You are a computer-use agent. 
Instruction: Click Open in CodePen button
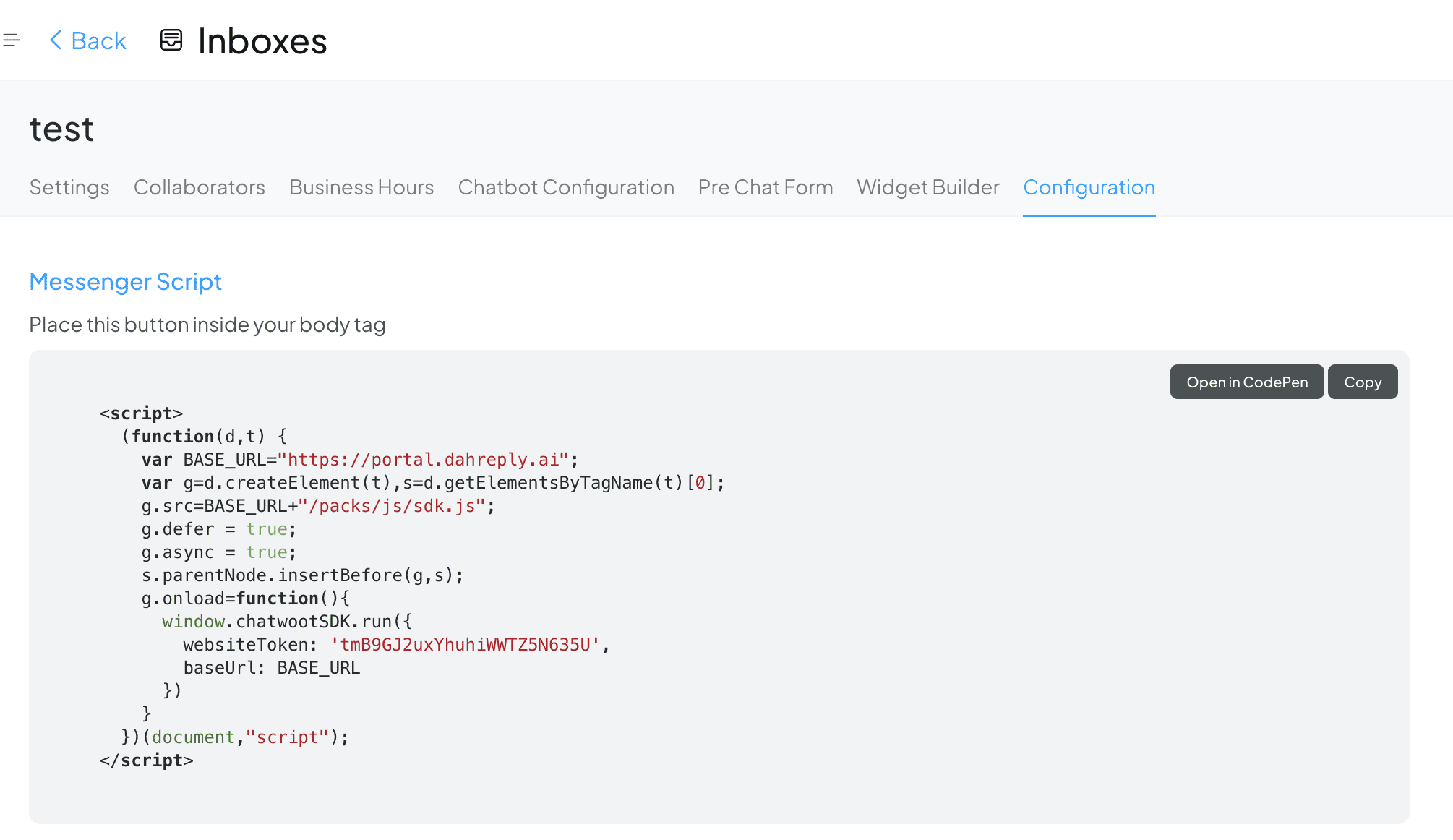click(x=1247, y=382)
